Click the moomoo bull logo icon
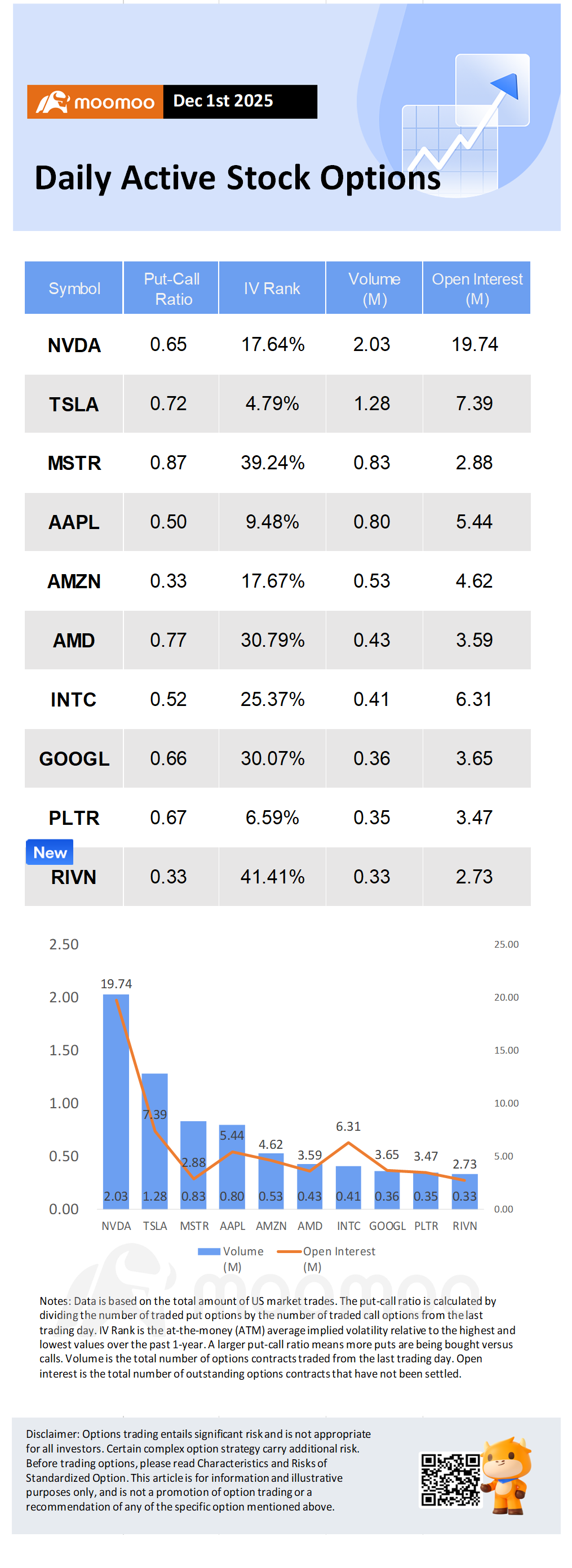The image size is (572, 1568). point(52,101)
